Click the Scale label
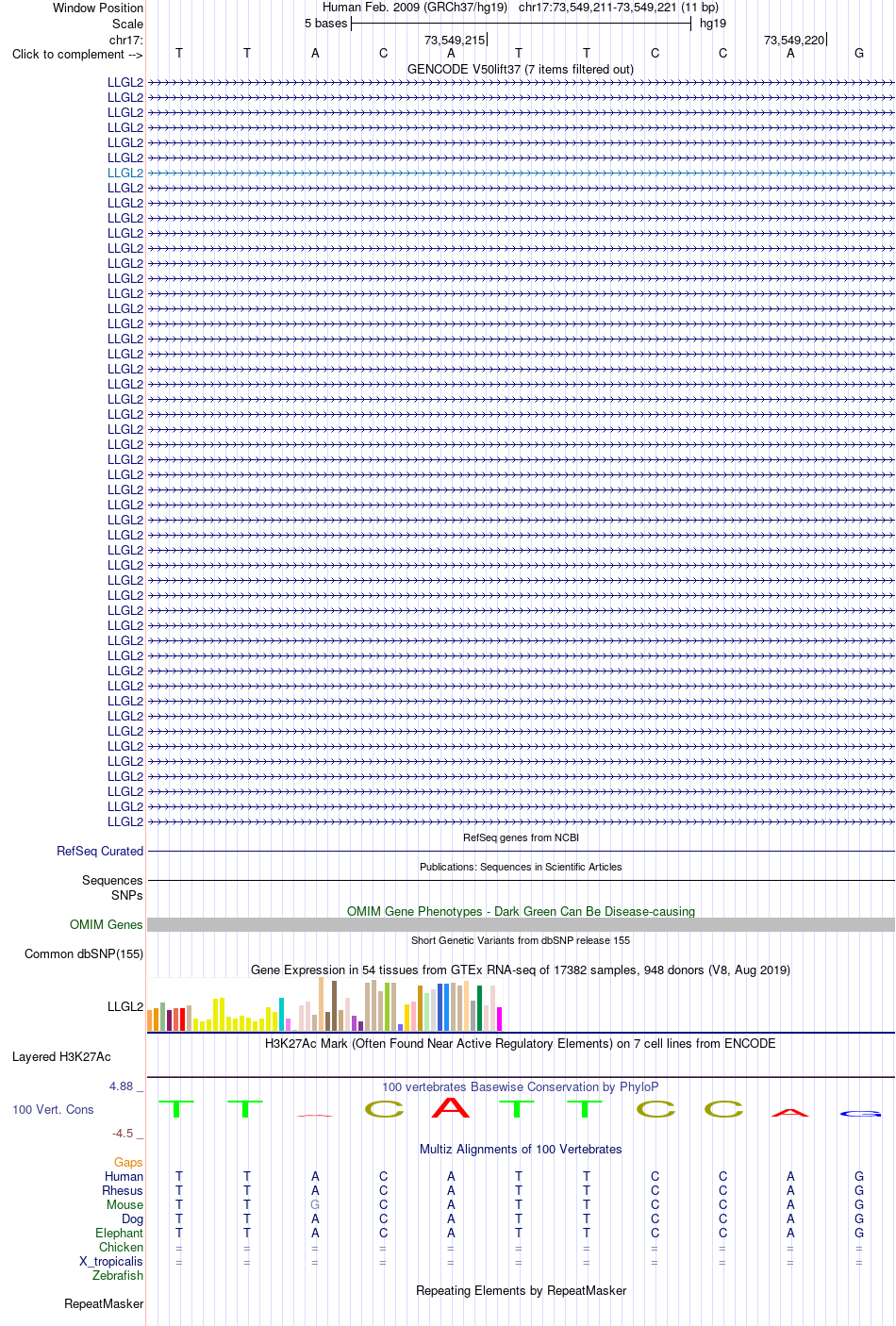The height and width of the screenshot is (1326, 896). (x=128, y=24)
